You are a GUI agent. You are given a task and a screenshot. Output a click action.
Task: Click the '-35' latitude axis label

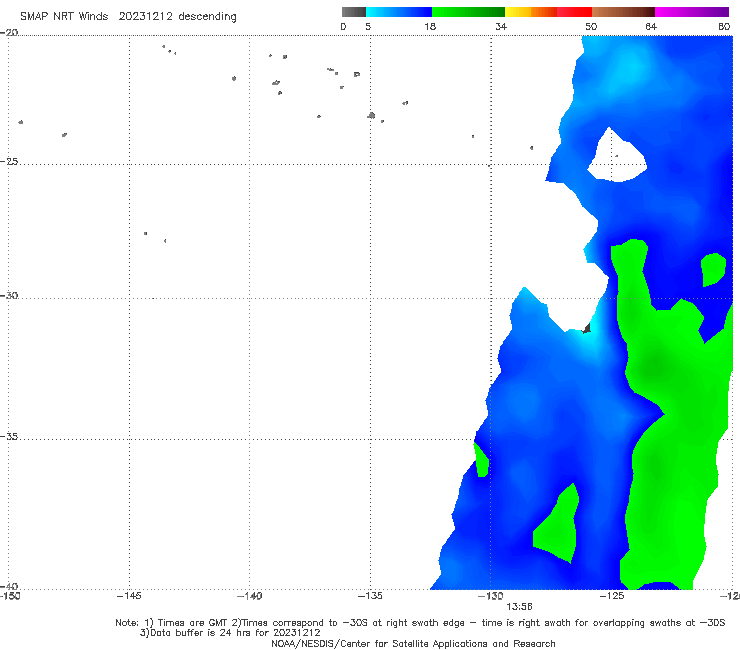point(9,437)
